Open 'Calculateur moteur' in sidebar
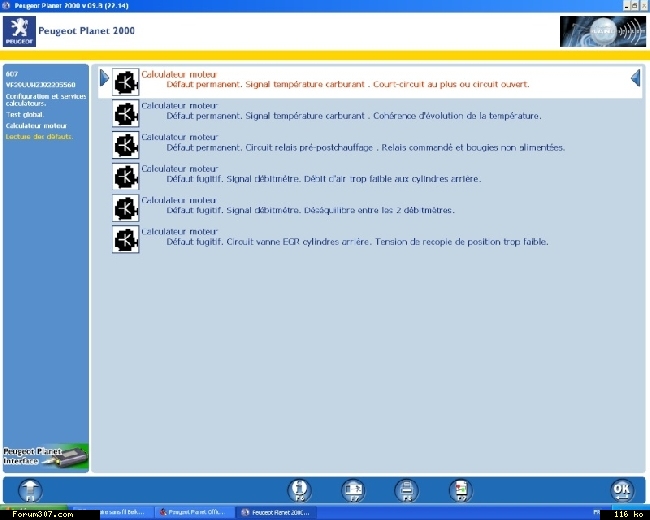Viewport: 650px width, 520px height. click(x=36, y=126)
